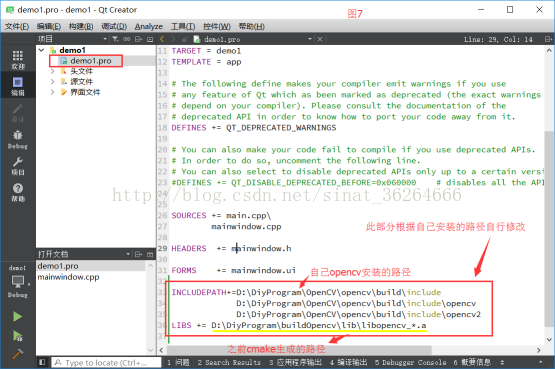Screen dimensions: 555x369
Task: Open the 帮助(H) menu
Action: coord(252,27)
